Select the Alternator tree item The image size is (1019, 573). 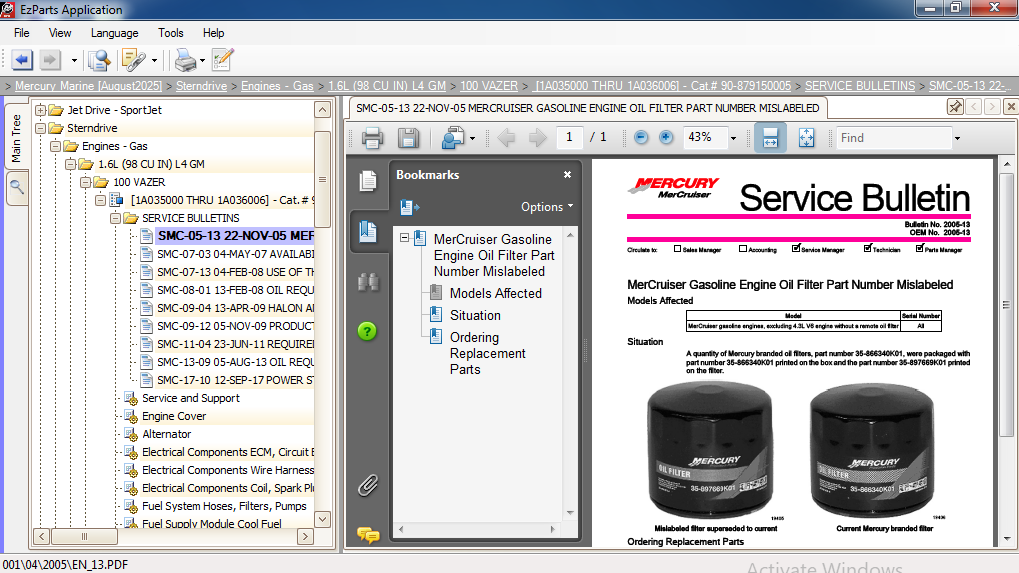tap(166, 434)
